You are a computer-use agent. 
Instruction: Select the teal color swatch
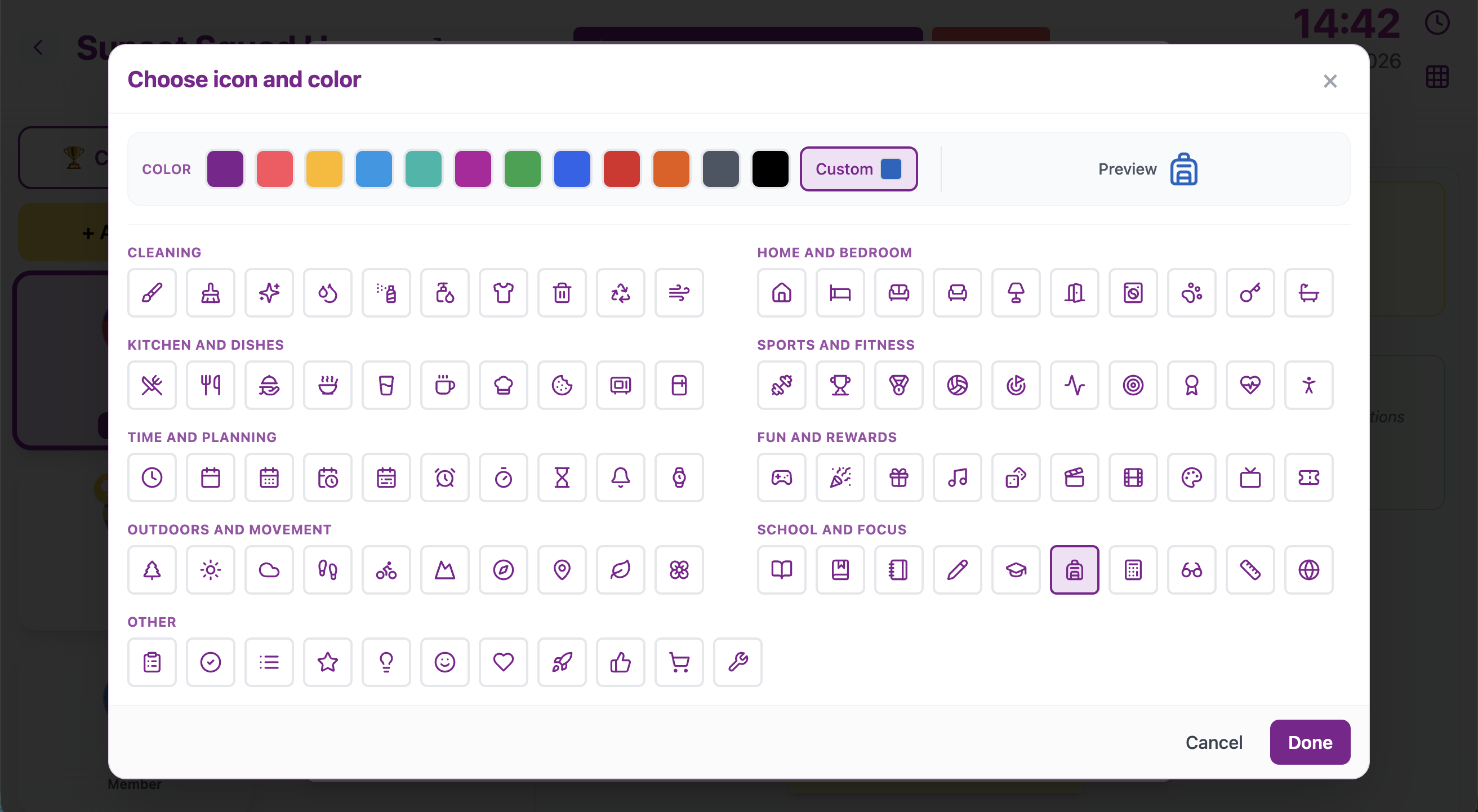point(423,168)
